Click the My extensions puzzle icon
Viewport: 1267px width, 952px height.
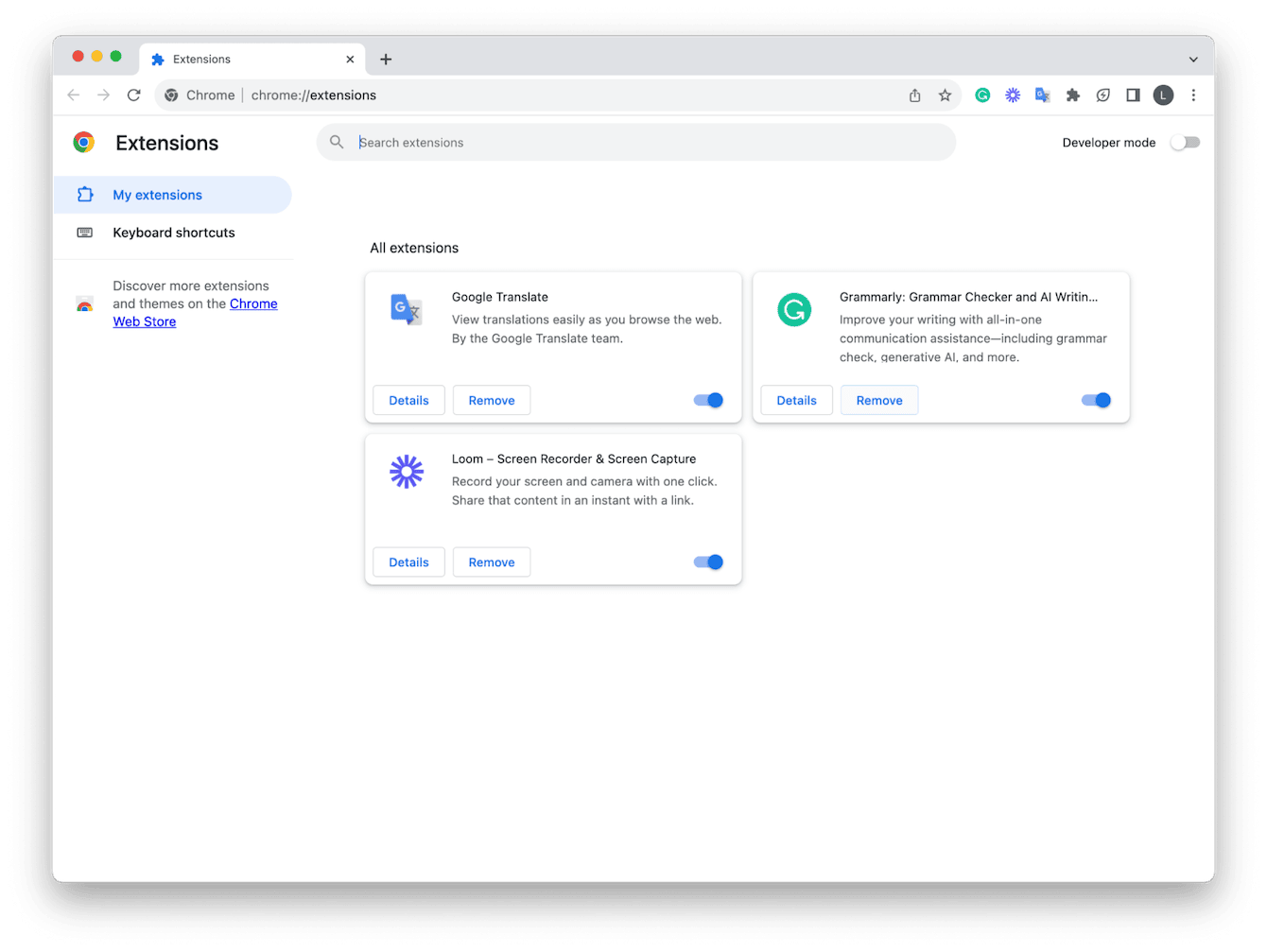pyautogui.click(x=85, y=195)
